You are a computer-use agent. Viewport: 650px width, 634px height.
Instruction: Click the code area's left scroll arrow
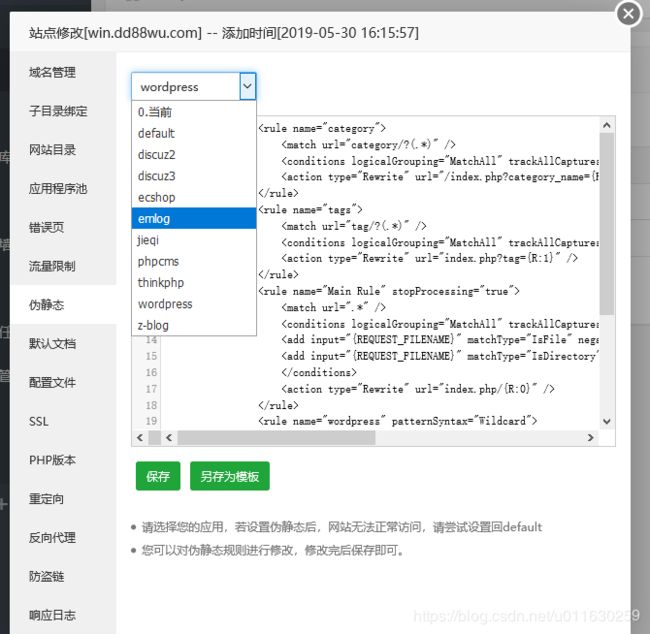point(169,437)
